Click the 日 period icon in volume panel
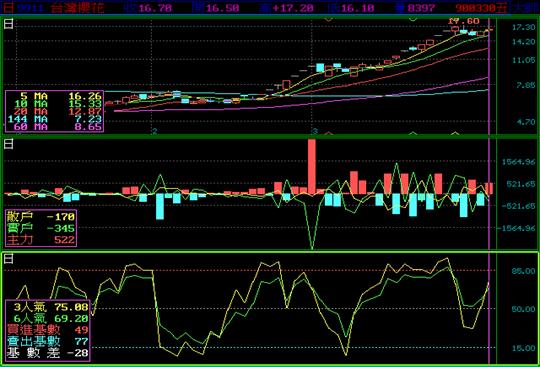This screenshot has height=367, width=540. pyautogui.click(x=9, y=144)
